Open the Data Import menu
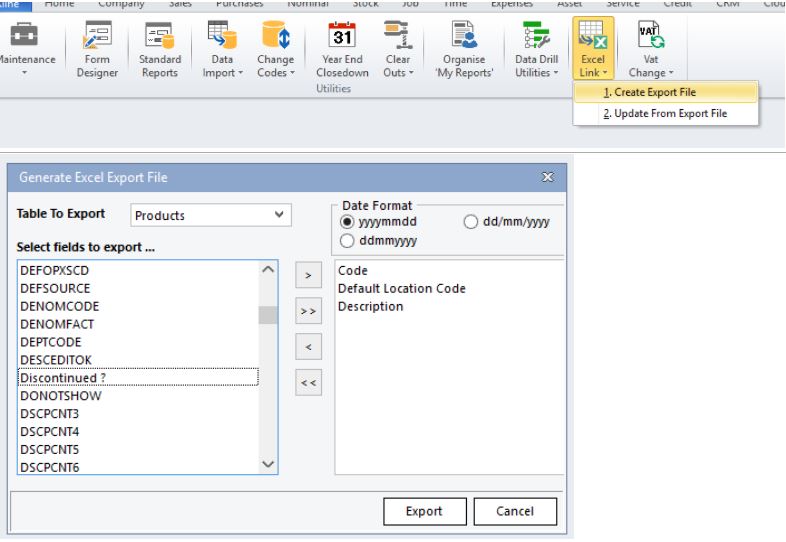 [222, 49]
